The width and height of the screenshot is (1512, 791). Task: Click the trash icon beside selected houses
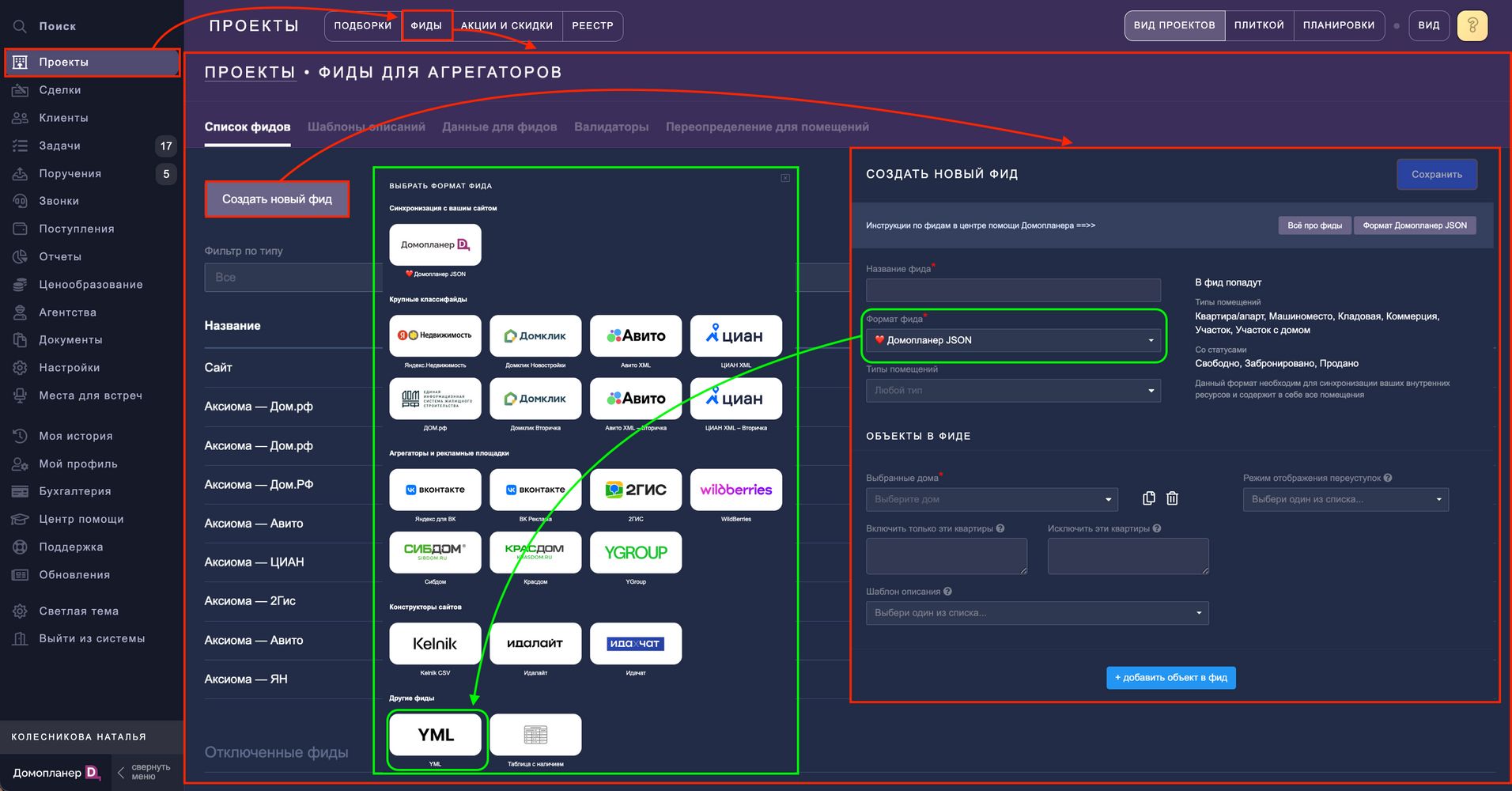pyautogui.click(x=1172, y=498)
